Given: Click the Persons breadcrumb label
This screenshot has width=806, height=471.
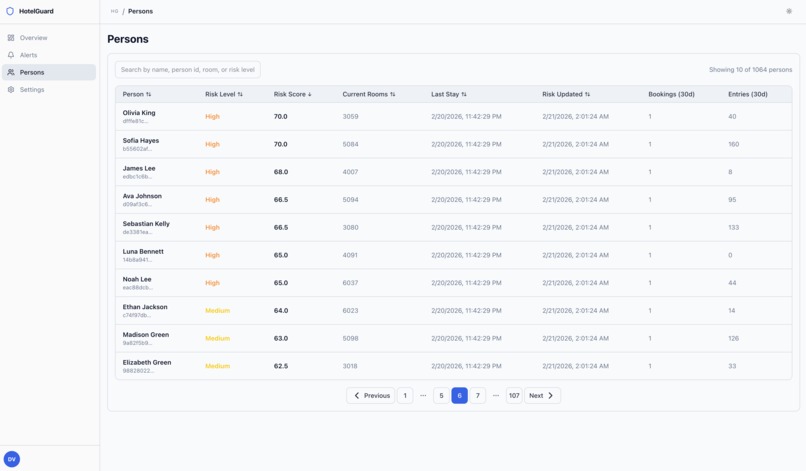Looking at the screenshot, I should pyautogui.click(x=140, y=11).
